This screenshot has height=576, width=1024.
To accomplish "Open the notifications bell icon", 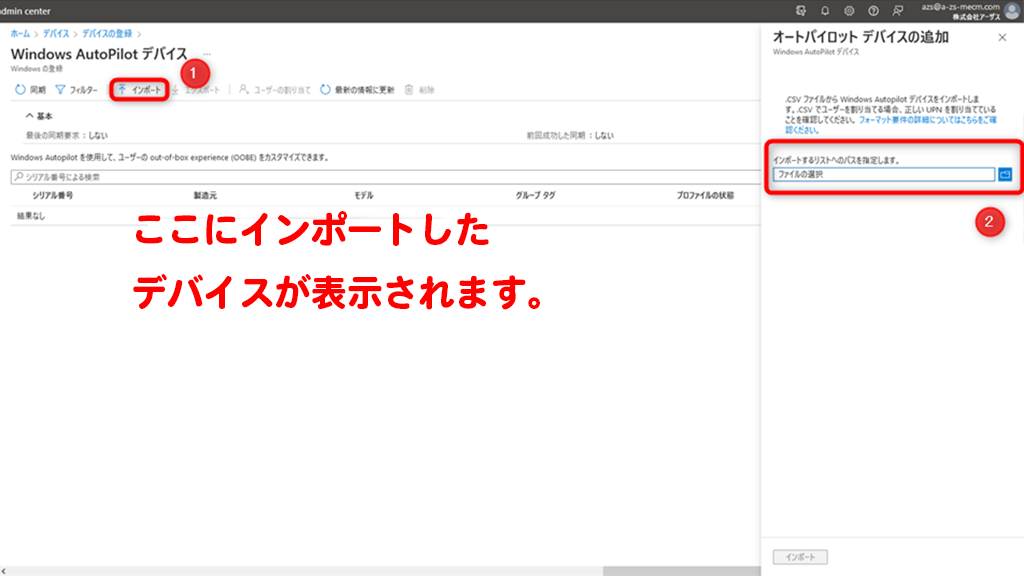I will point(825,9).
